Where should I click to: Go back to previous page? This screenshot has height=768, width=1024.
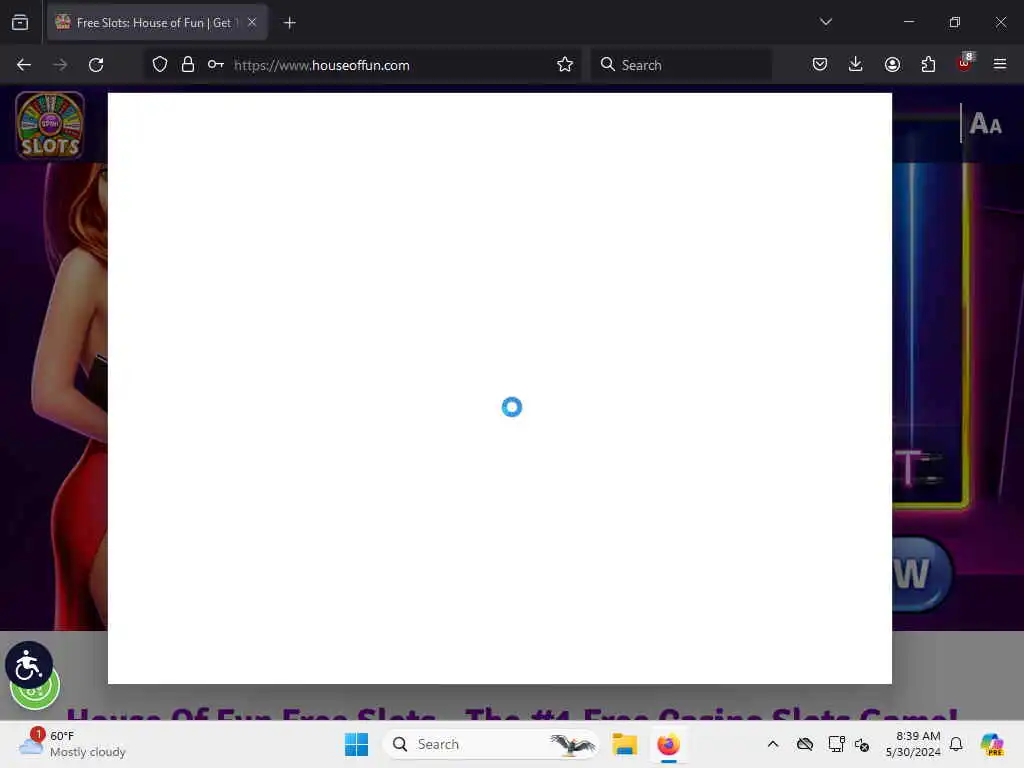click(24, 65)
